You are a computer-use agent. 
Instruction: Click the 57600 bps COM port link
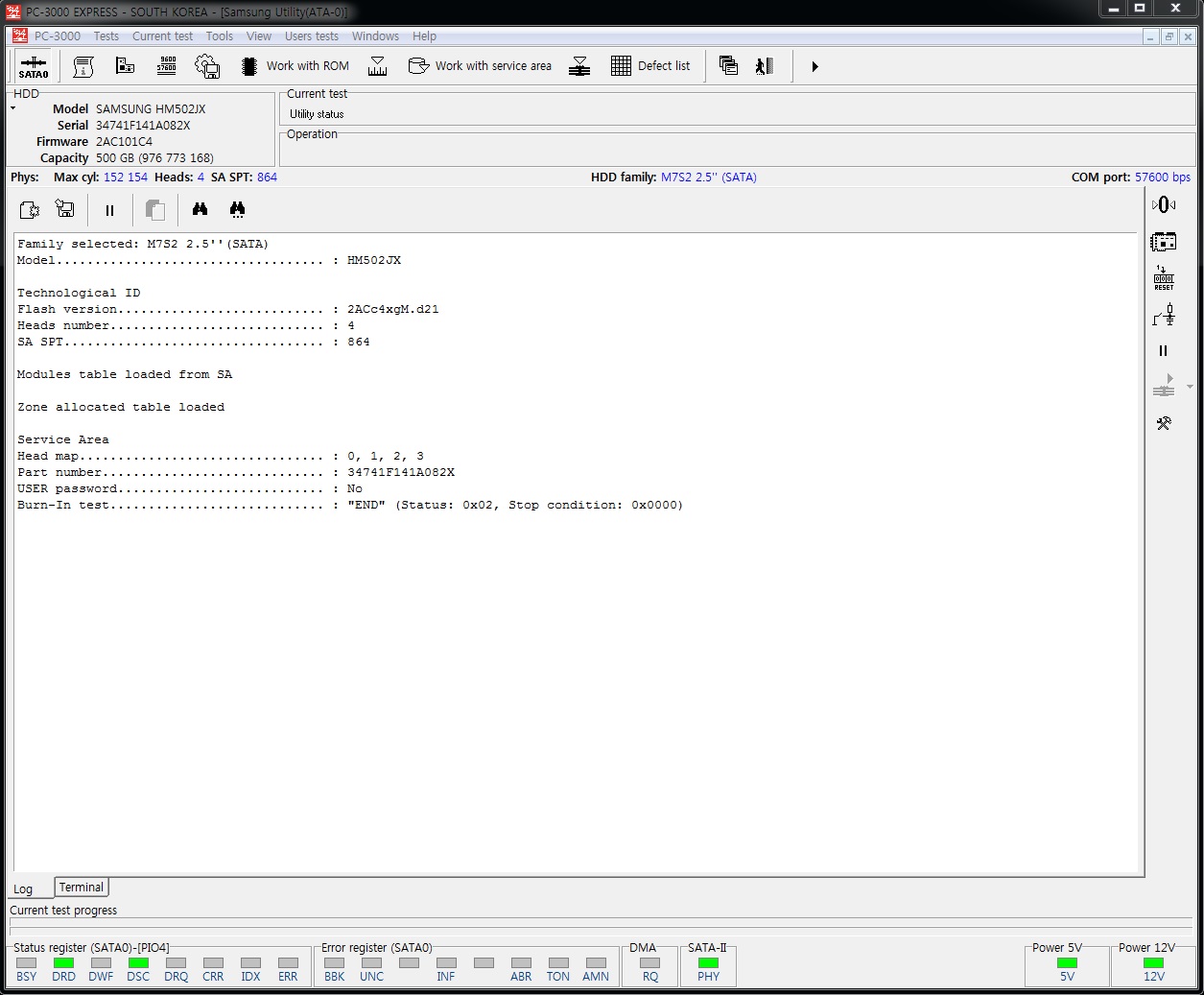1163,178
